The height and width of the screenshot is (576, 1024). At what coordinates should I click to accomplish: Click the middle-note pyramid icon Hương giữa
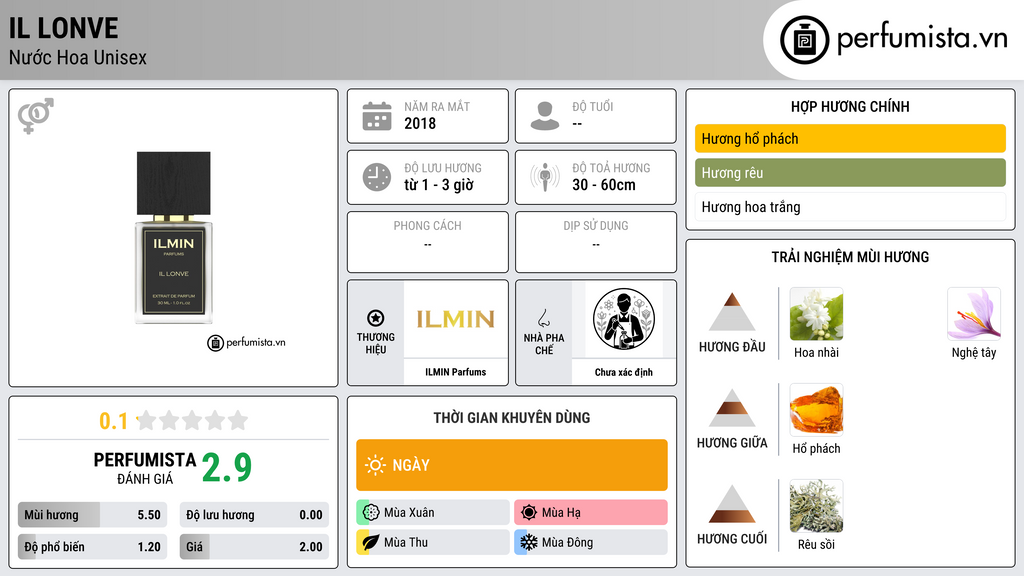(732, 408)
